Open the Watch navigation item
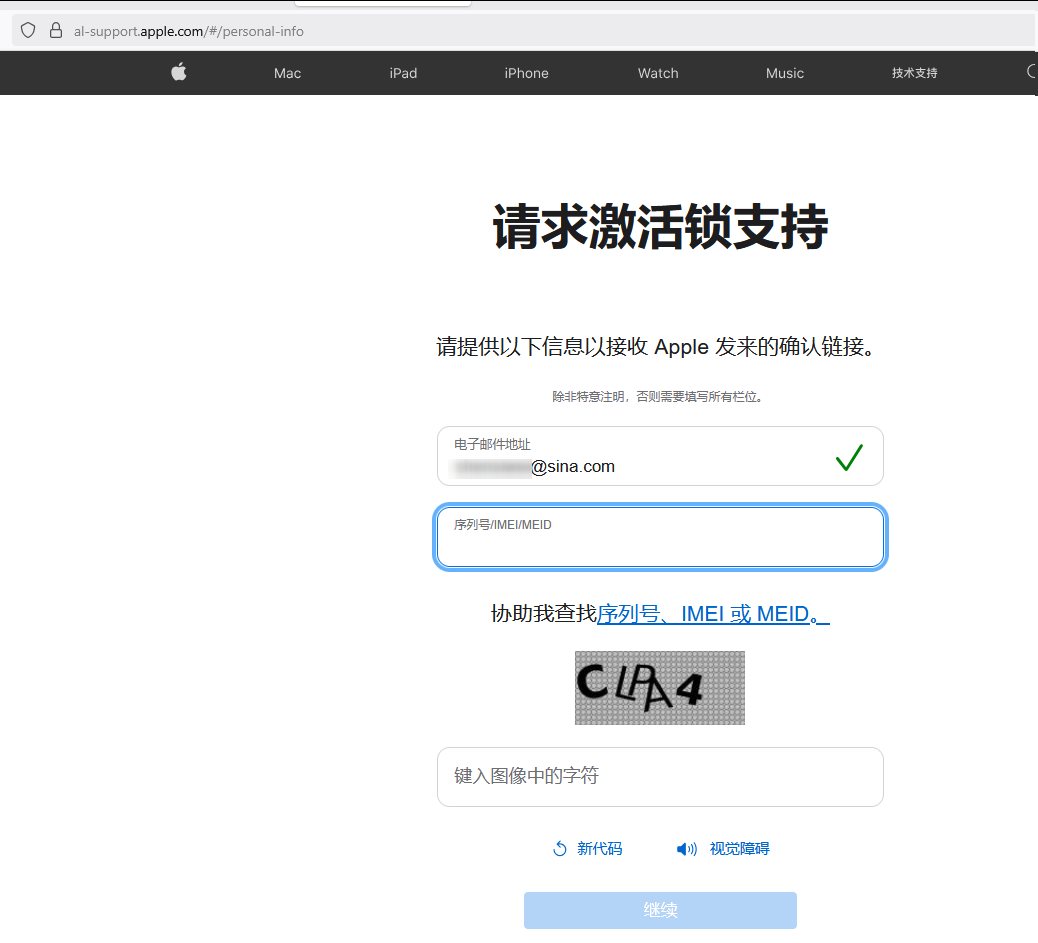1038x943 pixels. (658, 73)
